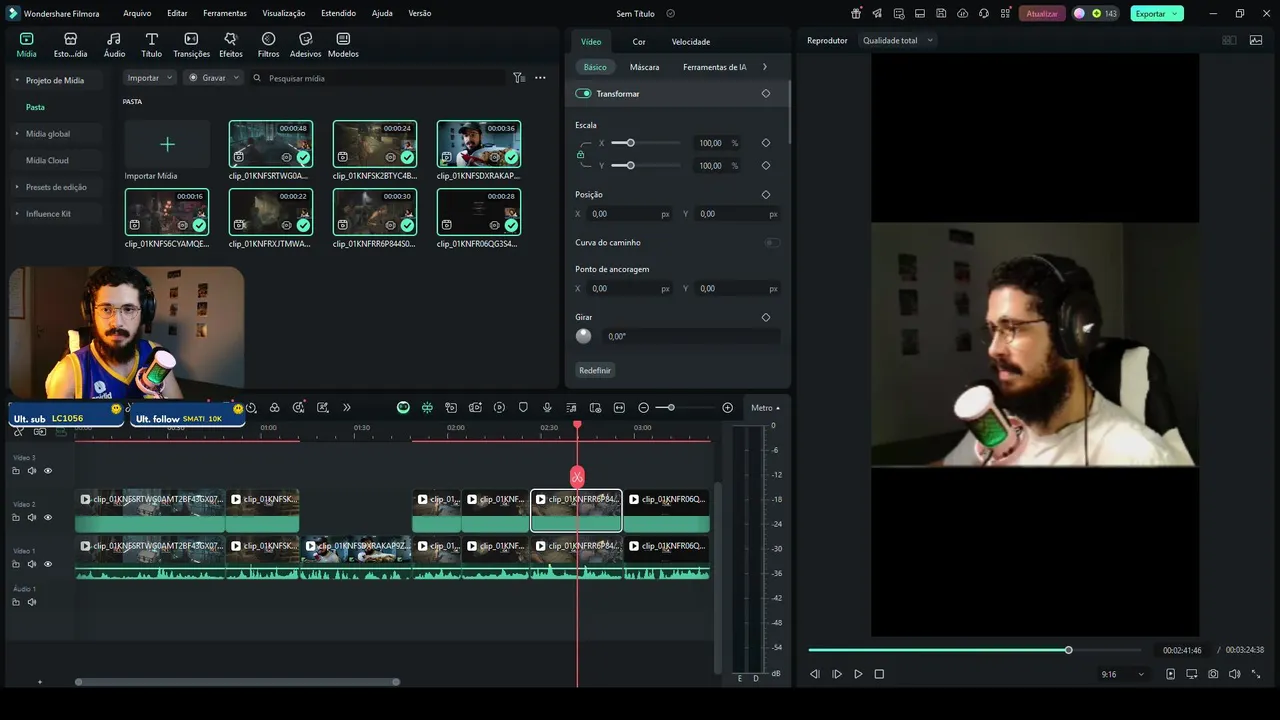Toggle the Transformar keyframe diamond

pyautogui.click(x=766, y=93)
